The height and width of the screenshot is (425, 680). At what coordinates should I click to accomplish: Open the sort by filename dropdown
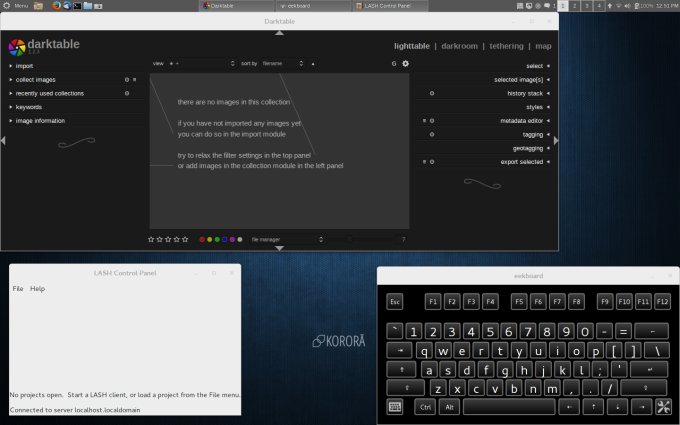click(283, 63)
